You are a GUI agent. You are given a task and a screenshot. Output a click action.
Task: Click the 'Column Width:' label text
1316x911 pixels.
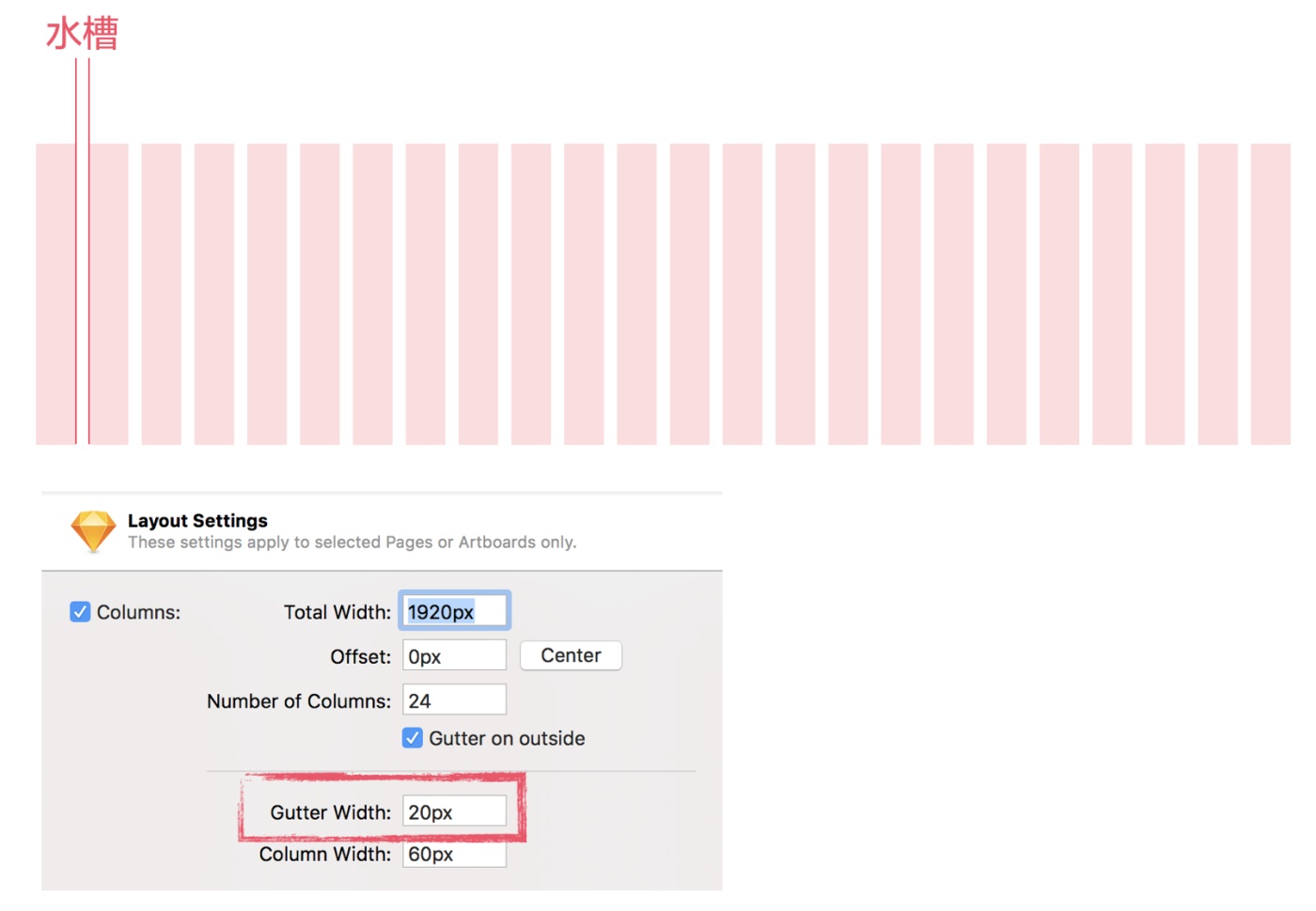(x=324, y=854)
